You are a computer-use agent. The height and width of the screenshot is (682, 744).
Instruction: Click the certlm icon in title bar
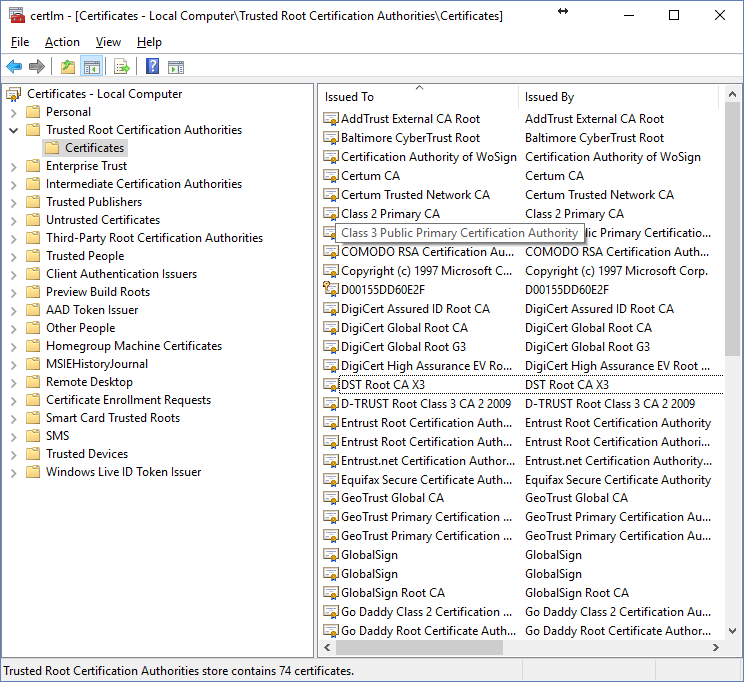coord(15,15)
